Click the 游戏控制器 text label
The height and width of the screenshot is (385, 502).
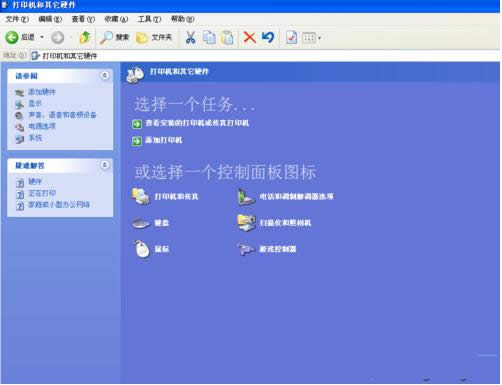(x=278, y=249)
